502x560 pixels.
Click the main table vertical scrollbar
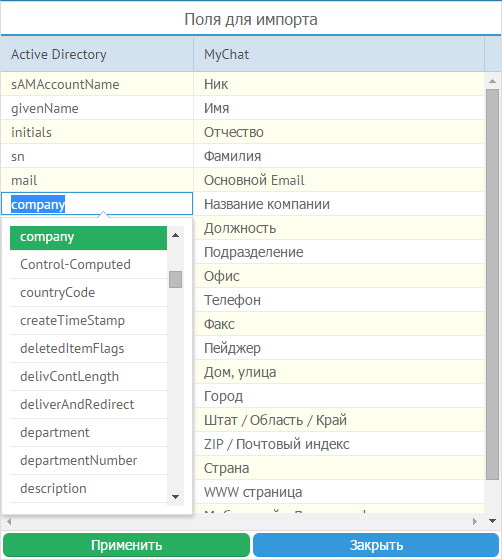pyautogui.click(x=492, y=284)
